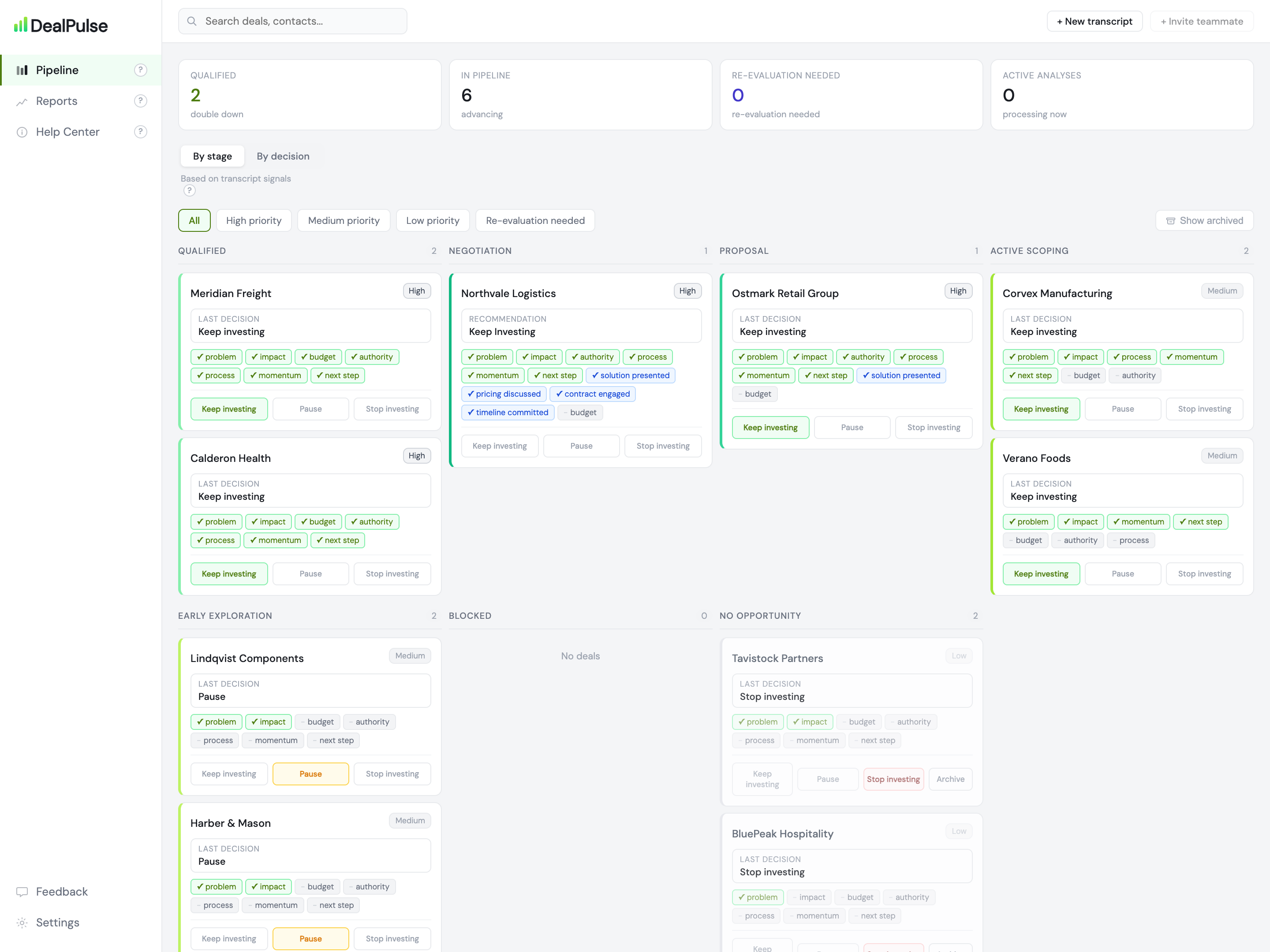Click Pause on Corvex Manufacturing card
Viewport: 1270px width, 952px height.
tap(1122, 409)
